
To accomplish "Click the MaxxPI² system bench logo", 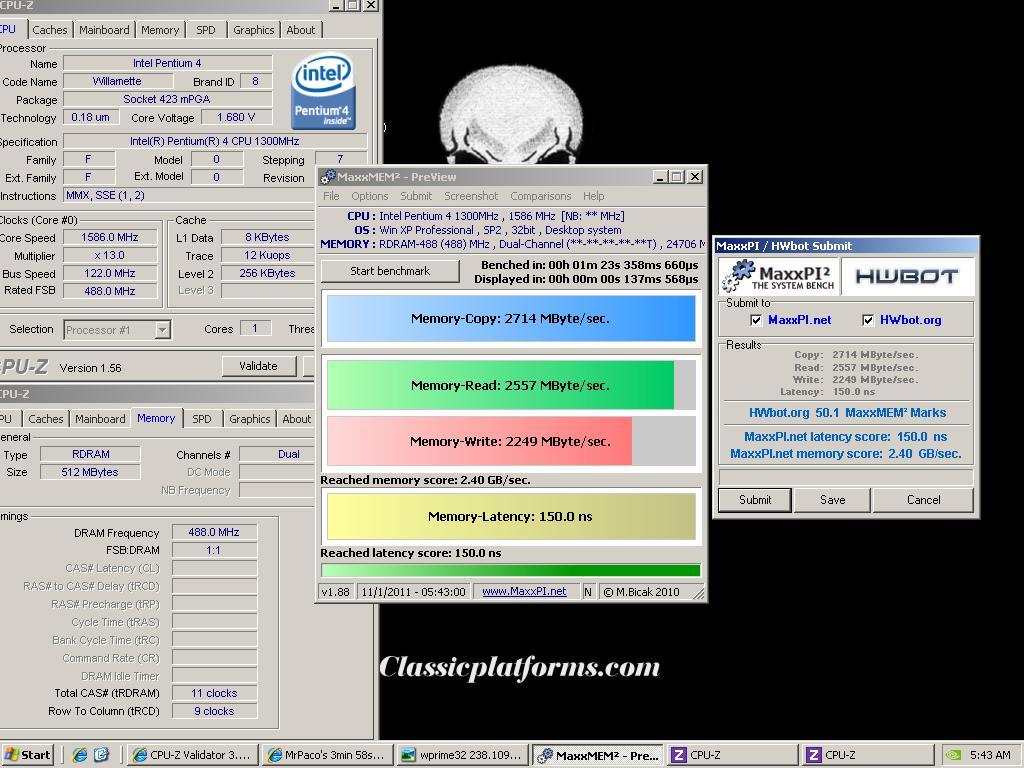I will [778, 276].
